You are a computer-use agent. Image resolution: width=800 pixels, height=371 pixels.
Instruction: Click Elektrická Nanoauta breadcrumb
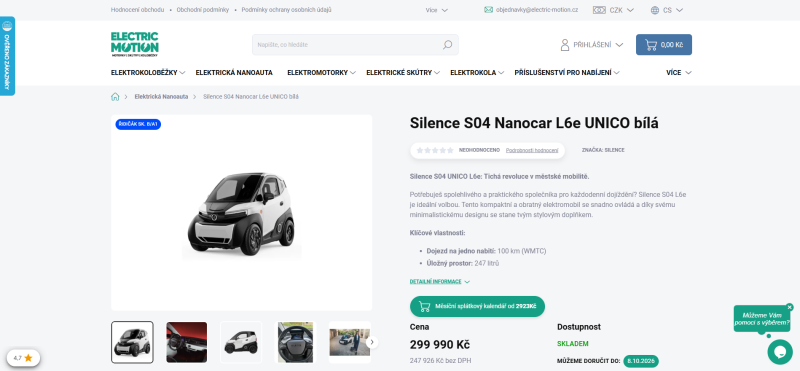click(x=161, y=96)
